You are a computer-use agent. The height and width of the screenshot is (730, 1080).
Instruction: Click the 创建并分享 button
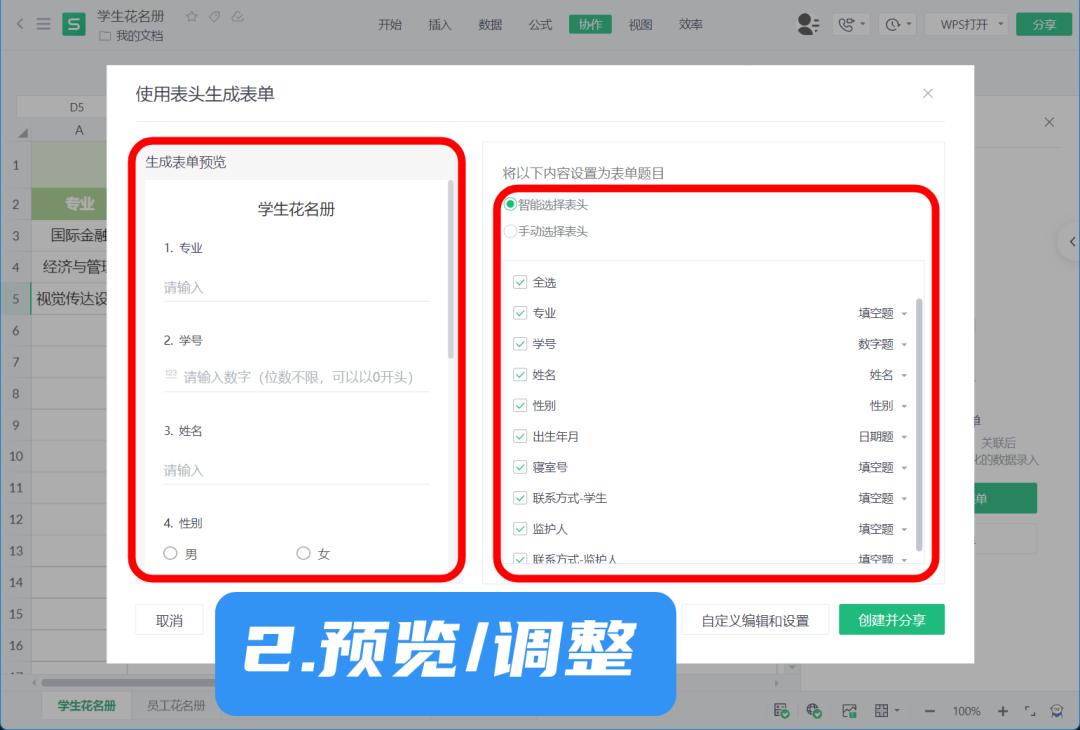point(891,619)
